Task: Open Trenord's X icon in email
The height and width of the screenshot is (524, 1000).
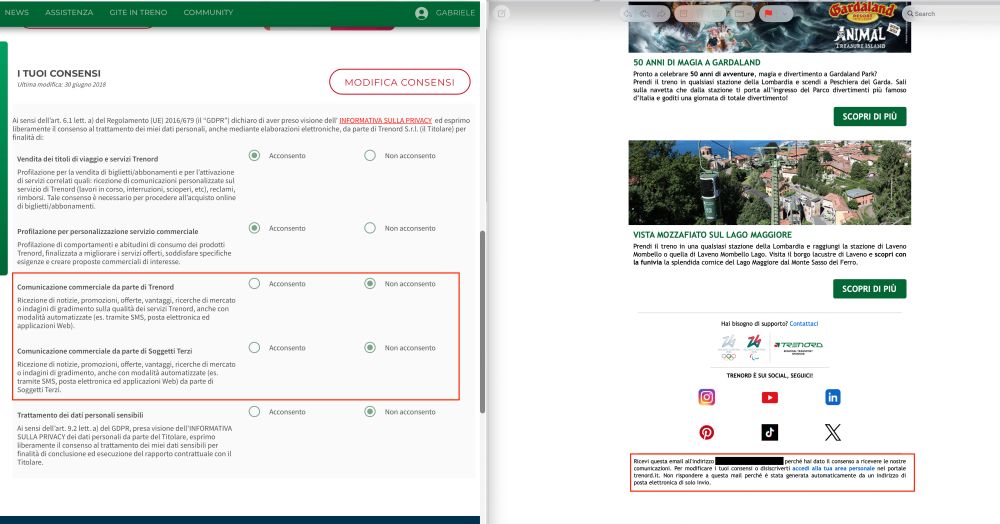Action: pos(833,432)
